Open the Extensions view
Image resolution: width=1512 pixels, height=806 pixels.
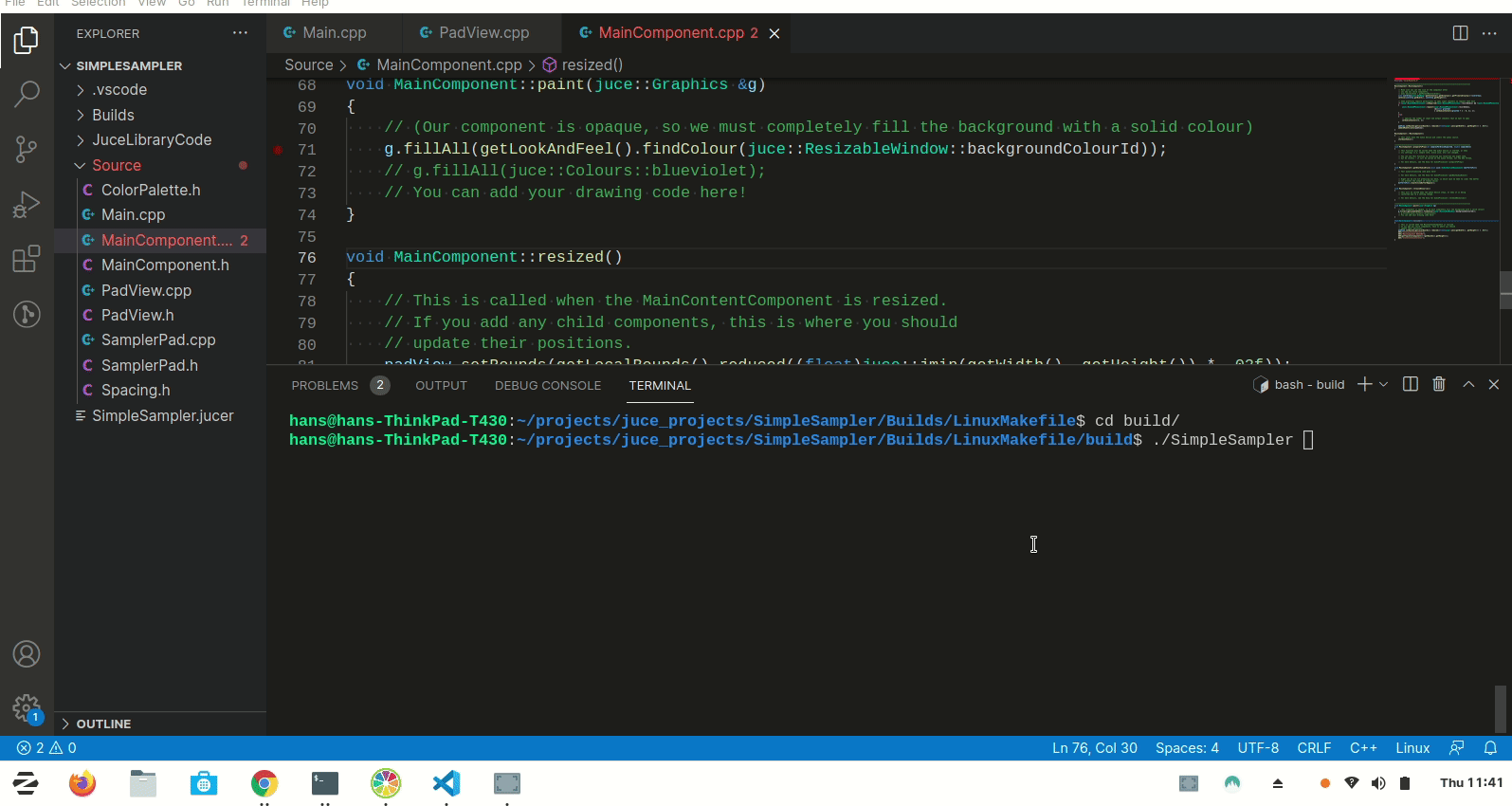click(x=27, y=259)
